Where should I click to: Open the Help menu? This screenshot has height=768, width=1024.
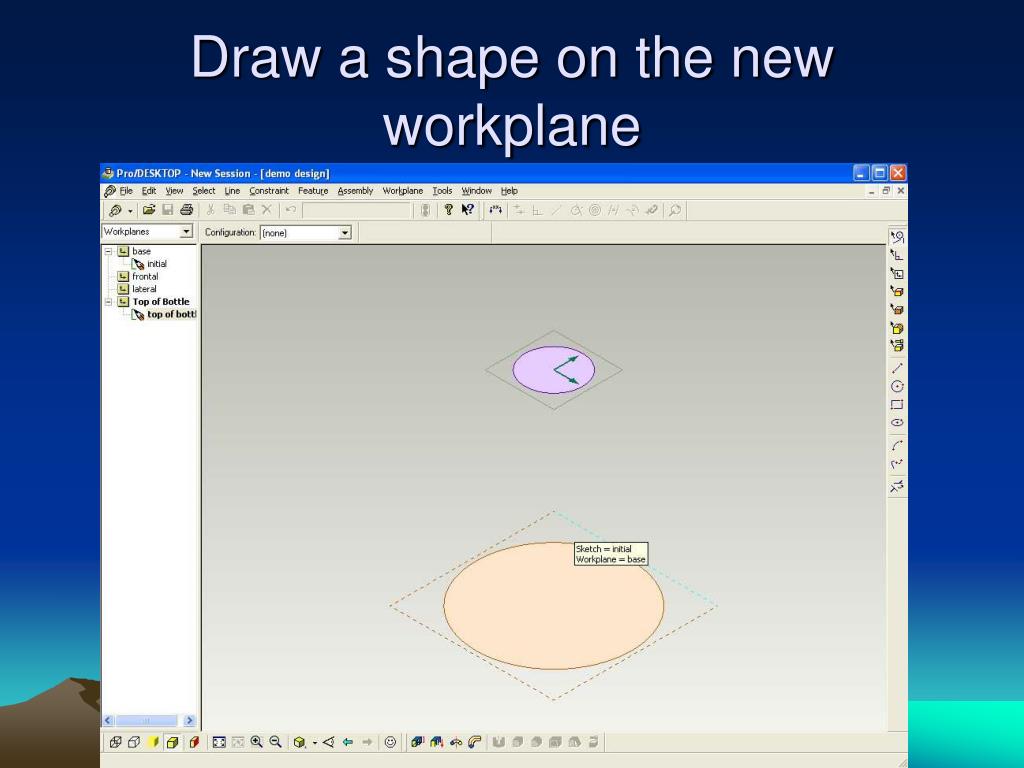click(x=509, y=191)
